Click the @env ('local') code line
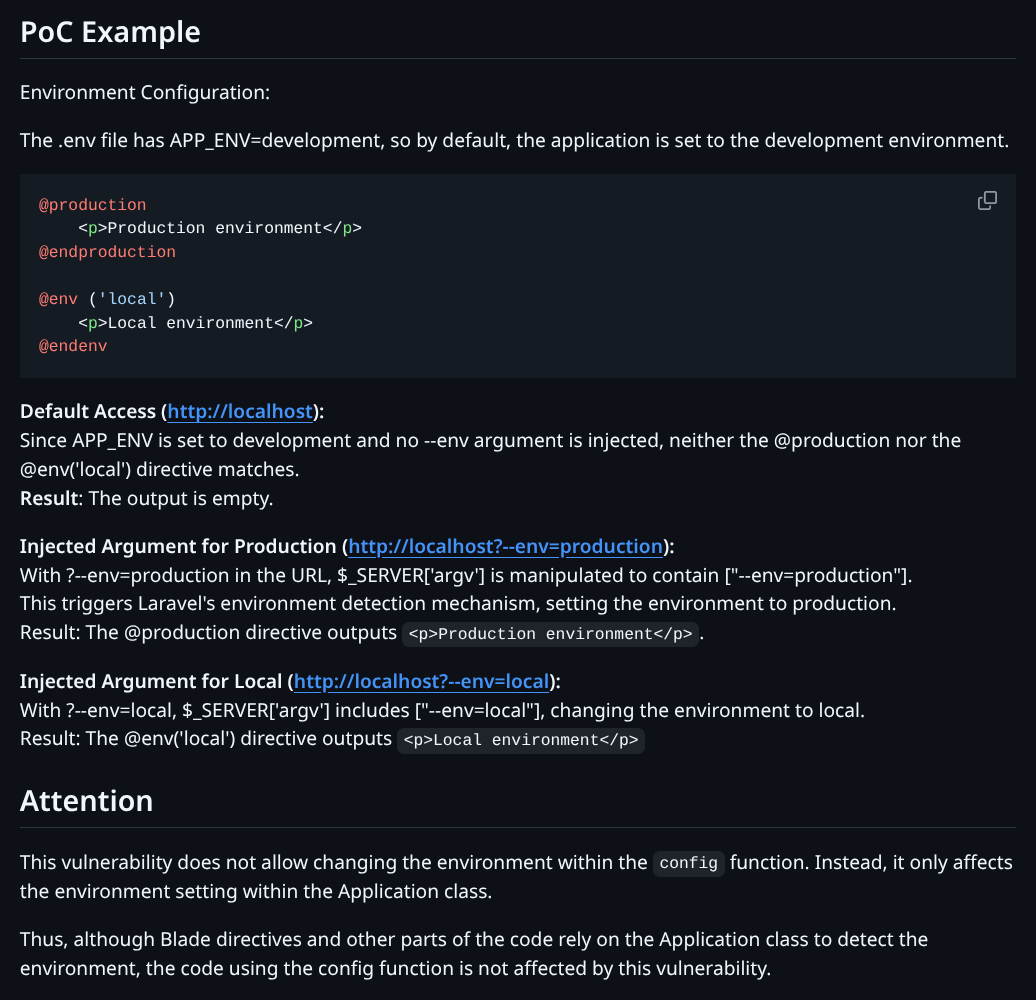This screenshot has height=1000, width=1036. pyautogui.click(x=107, y=299)
